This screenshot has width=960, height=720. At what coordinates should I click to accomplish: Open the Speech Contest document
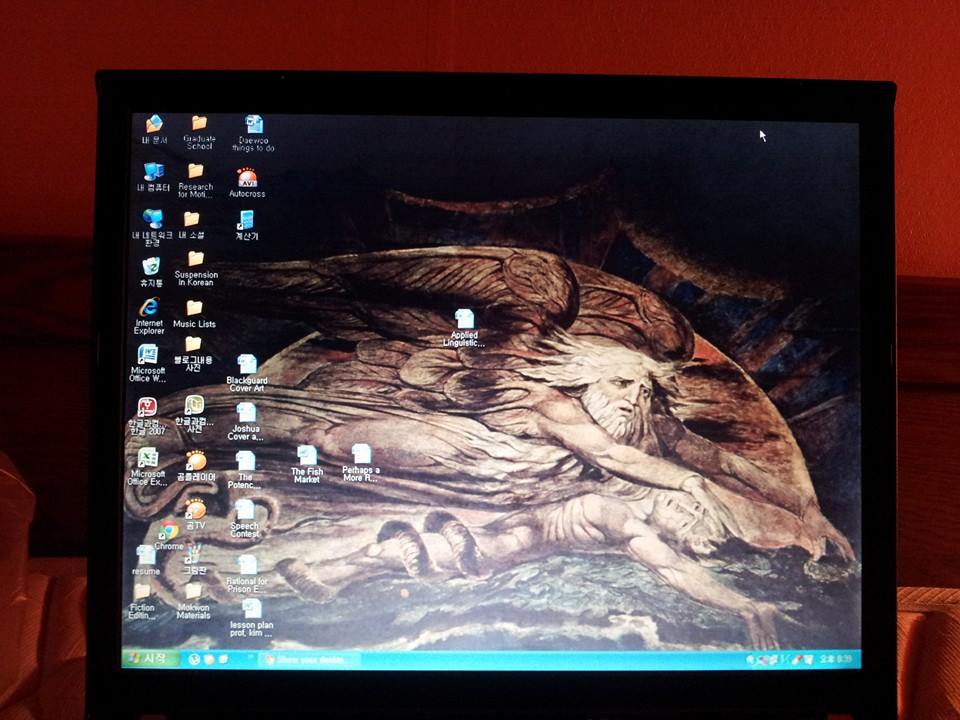point(245,511)
